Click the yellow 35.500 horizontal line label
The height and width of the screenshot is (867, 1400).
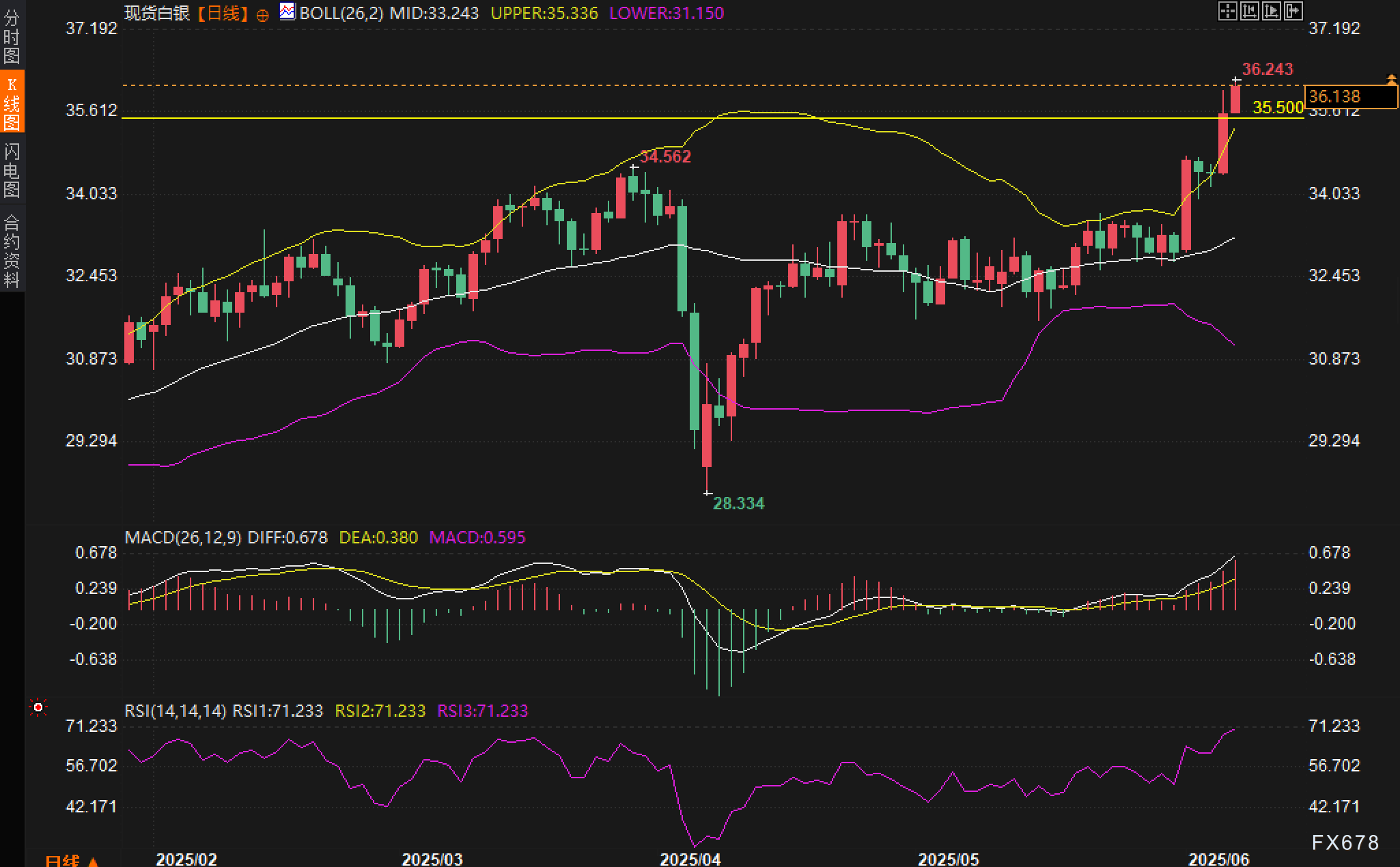1278,107
